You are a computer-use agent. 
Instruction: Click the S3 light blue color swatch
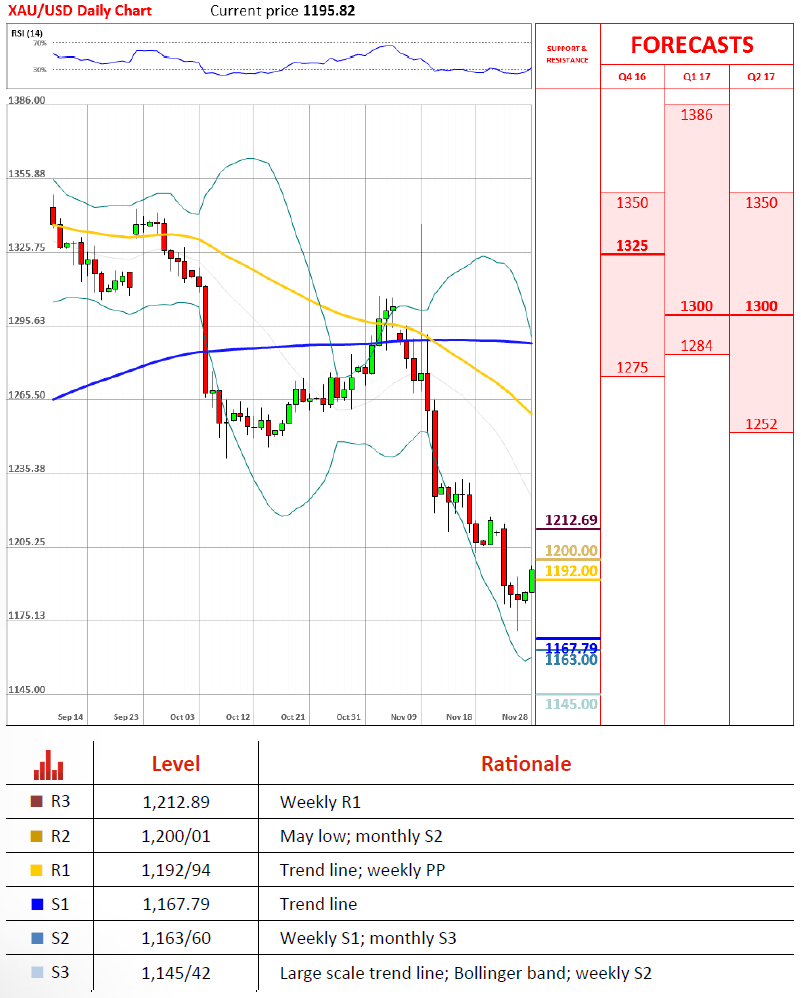coord(36,973)
